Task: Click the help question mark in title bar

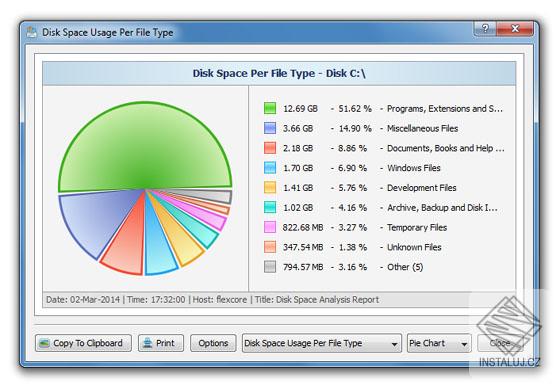Action: click(485, 29)
